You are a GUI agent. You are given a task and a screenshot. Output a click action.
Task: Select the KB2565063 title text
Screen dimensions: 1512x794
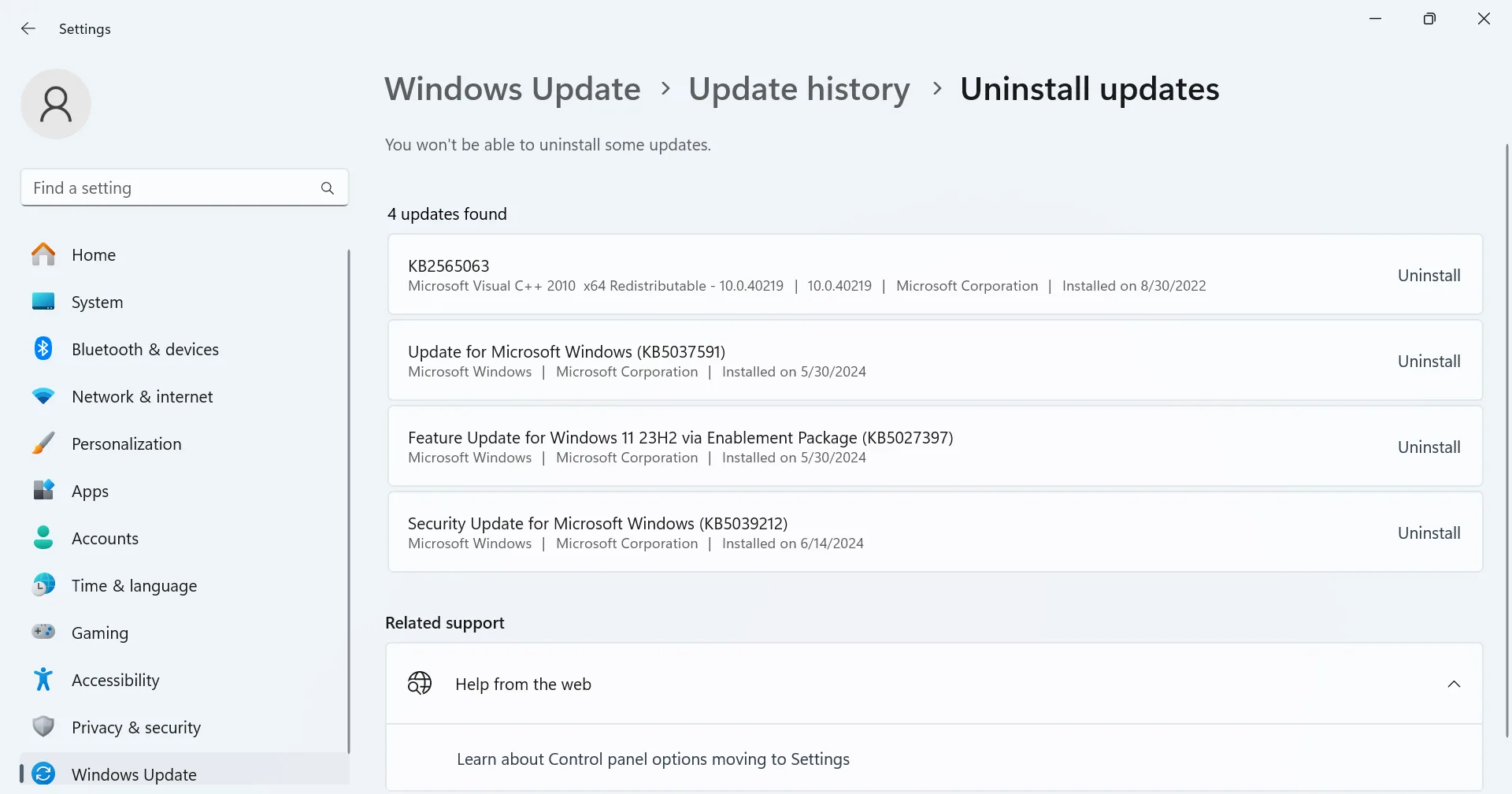(x=448, y=266)
